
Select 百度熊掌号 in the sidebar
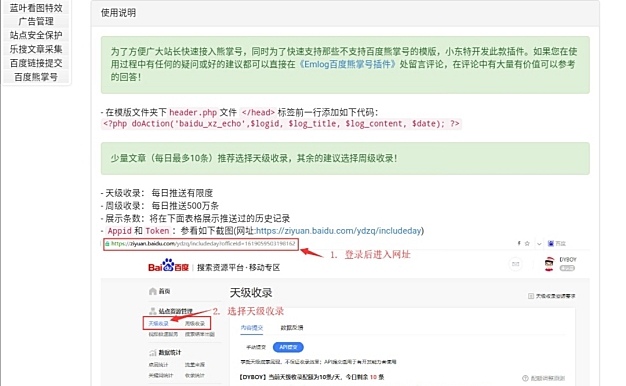coord(36,77)
